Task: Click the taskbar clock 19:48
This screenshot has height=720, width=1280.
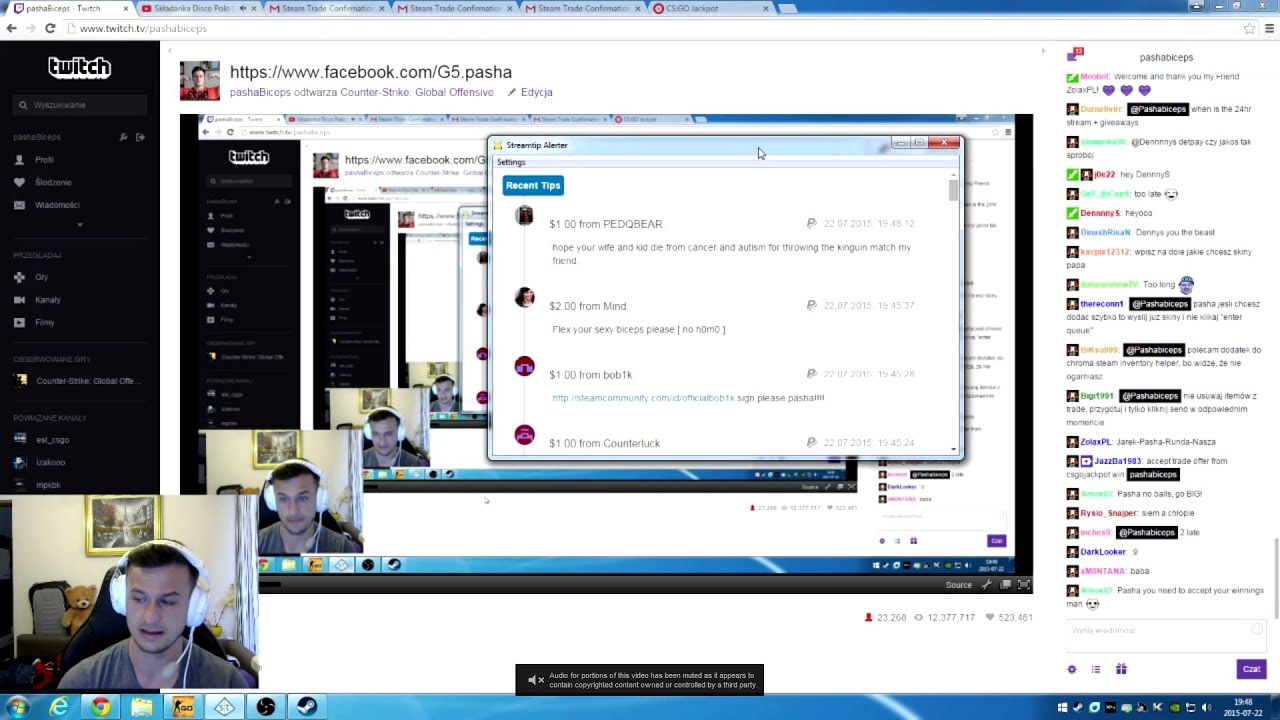Action: (1243, 707)
